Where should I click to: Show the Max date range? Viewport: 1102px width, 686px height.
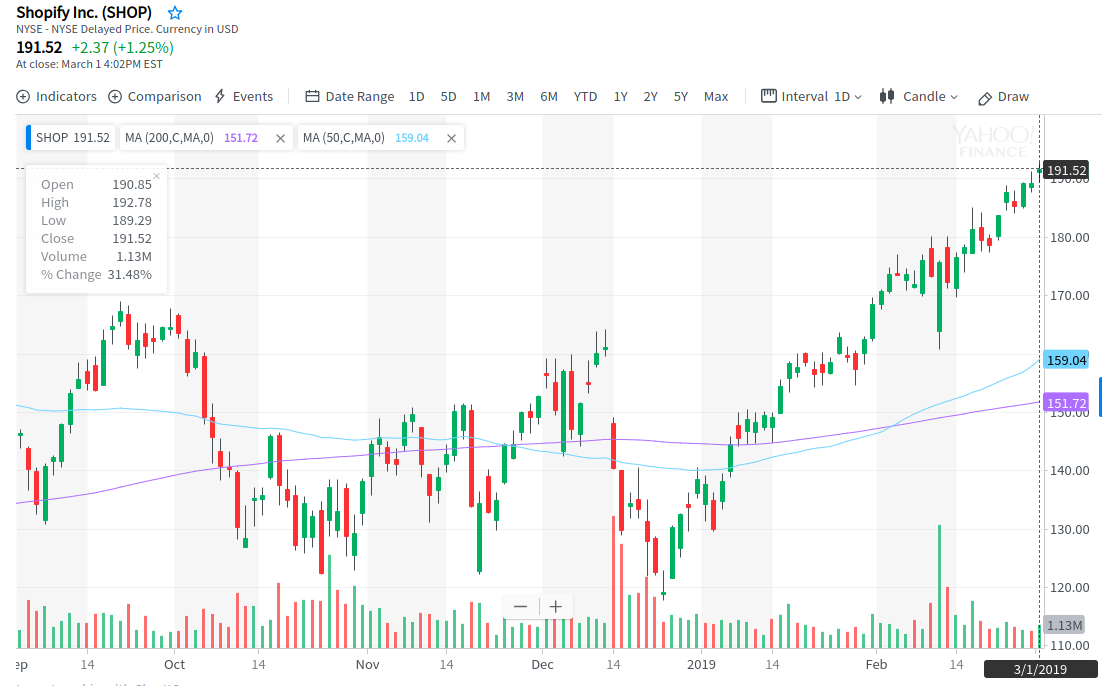tap(716, 97)
